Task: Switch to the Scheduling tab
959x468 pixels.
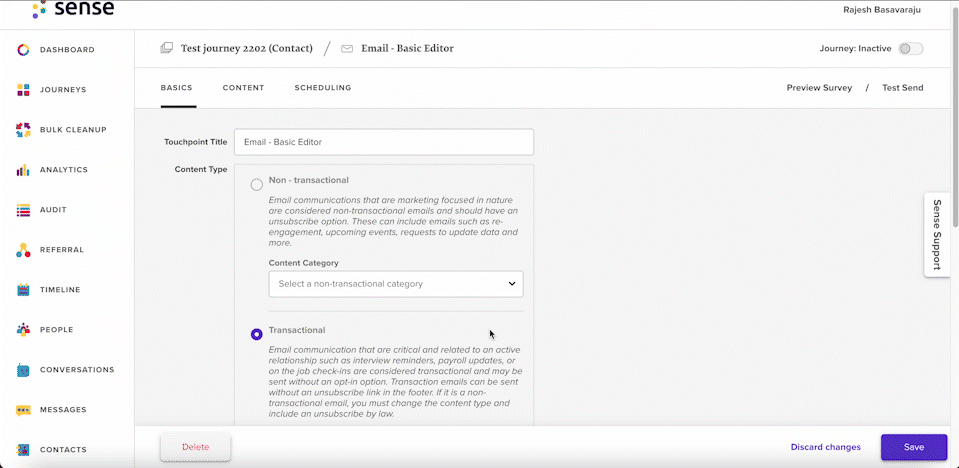Action: click(x=323, y=87)
